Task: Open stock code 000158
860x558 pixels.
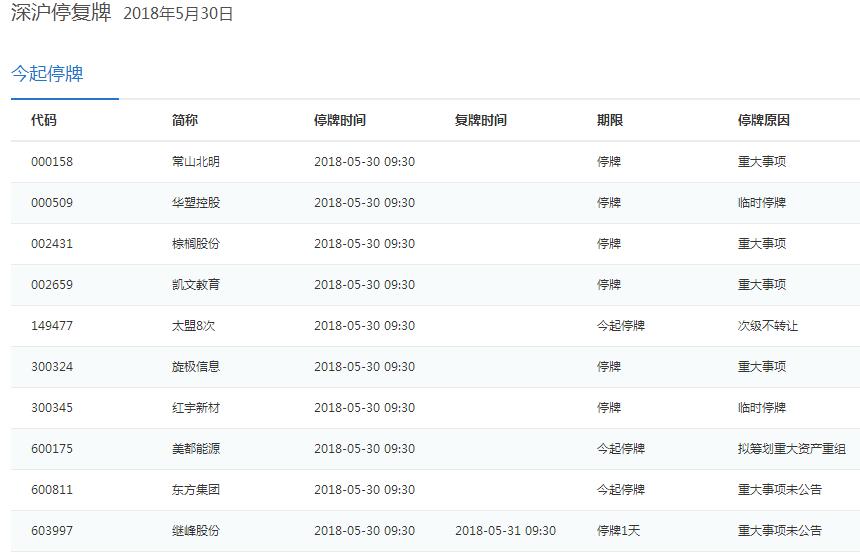Action: tap(52, 162)
